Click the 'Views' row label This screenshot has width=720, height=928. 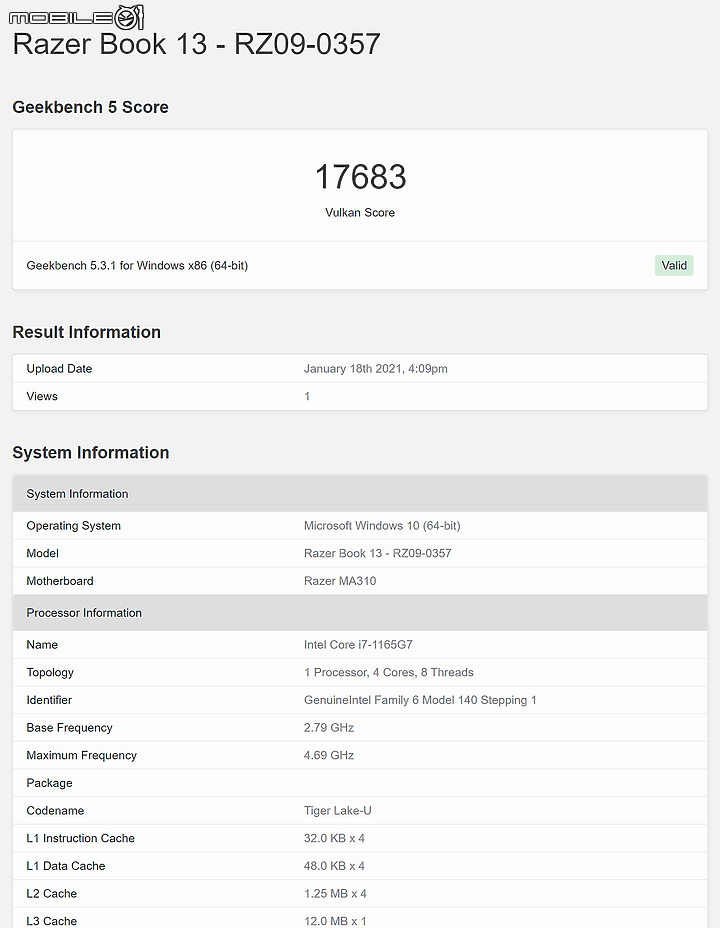point(42,397)
